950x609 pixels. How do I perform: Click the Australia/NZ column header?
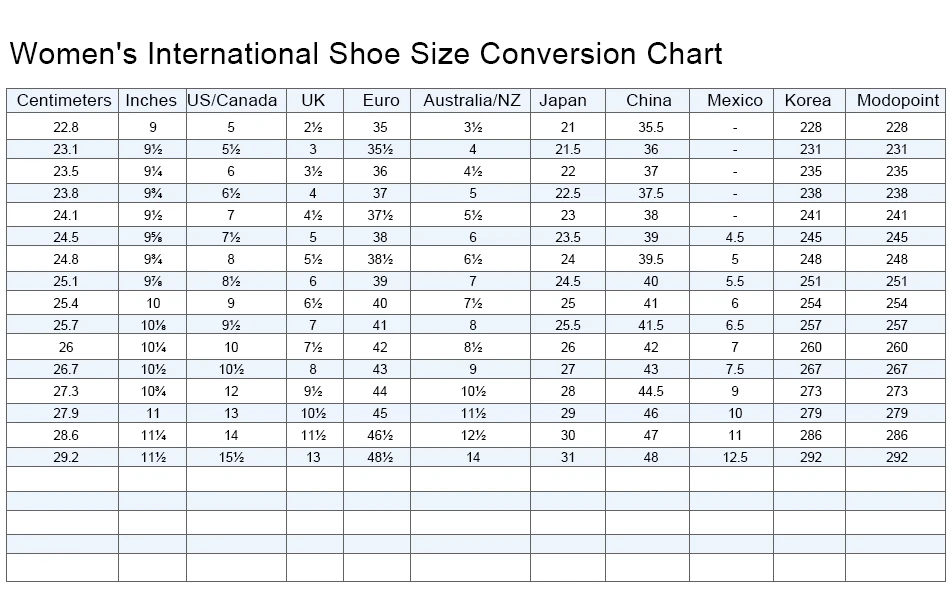473,100
